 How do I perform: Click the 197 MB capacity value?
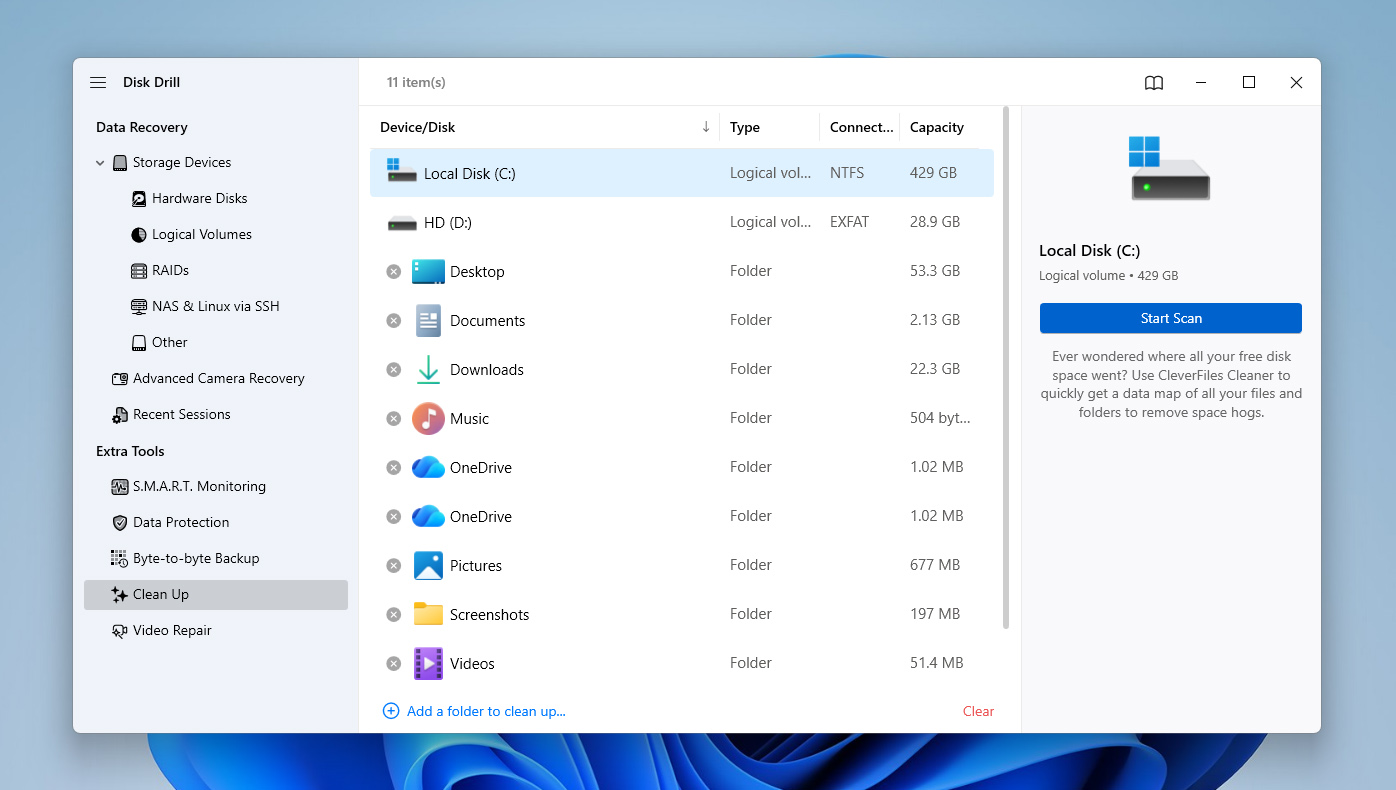click(x=935, y=614)
